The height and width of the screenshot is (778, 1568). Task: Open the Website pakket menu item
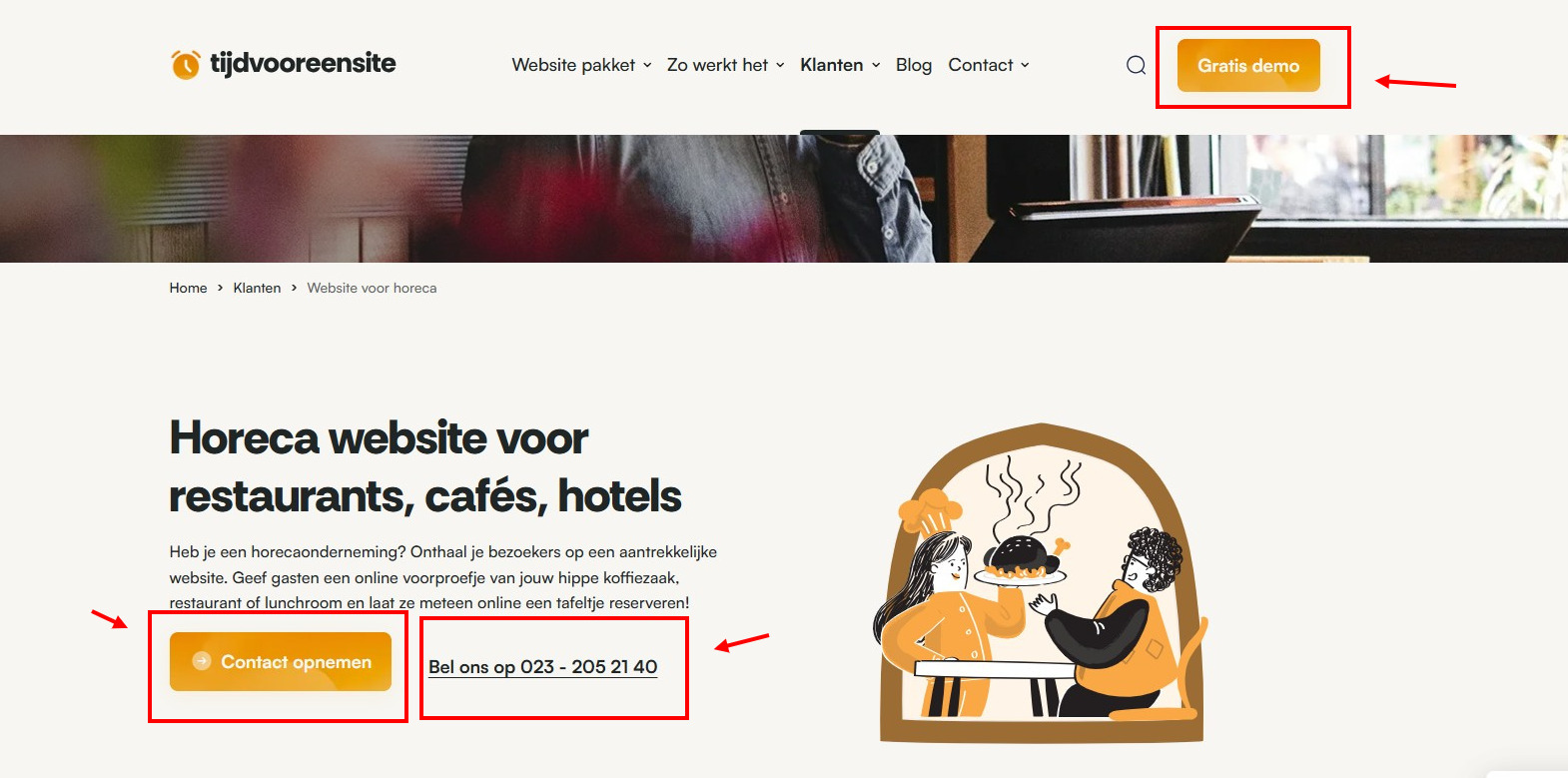click(573, 65)
